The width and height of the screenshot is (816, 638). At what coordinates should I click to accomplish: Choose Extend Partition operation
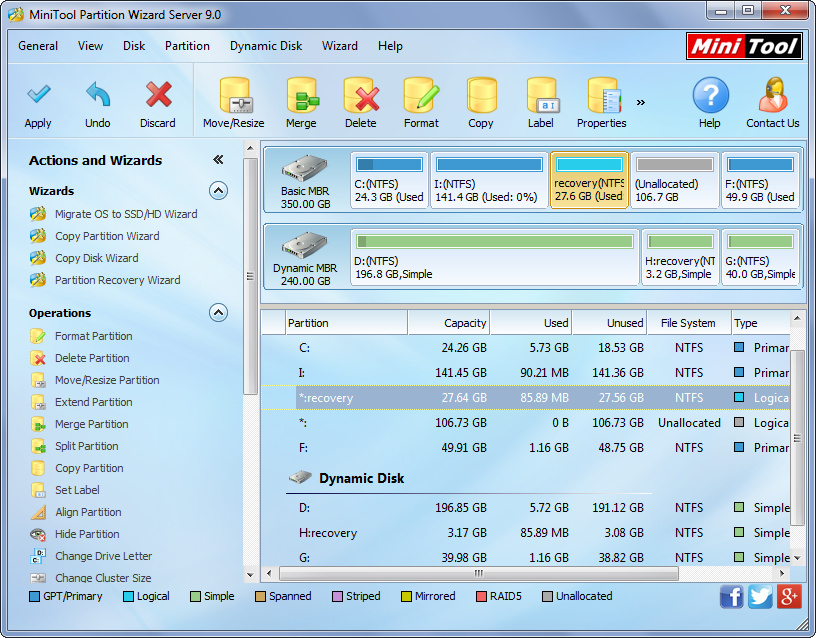point(81,402)
